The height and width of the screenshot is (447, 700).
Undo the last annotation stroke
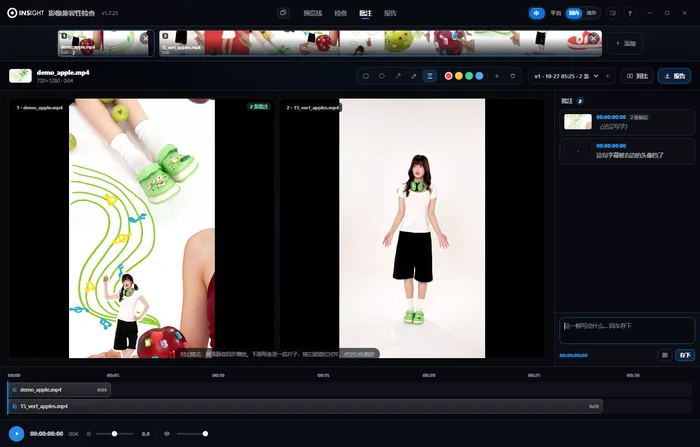pyautogui.click(x=497, y=76)
